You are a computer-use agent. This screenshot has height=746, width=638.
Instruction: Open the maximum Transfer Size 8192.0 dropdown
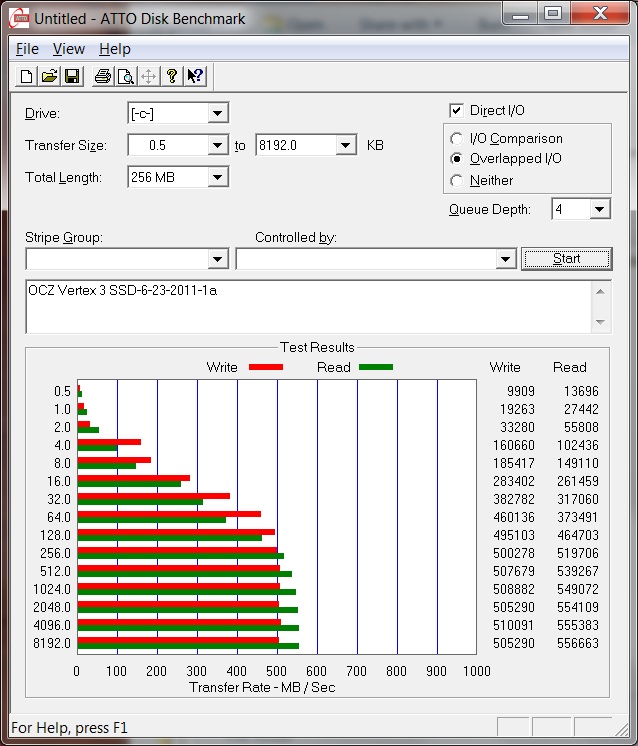click(x=346, y=145)
